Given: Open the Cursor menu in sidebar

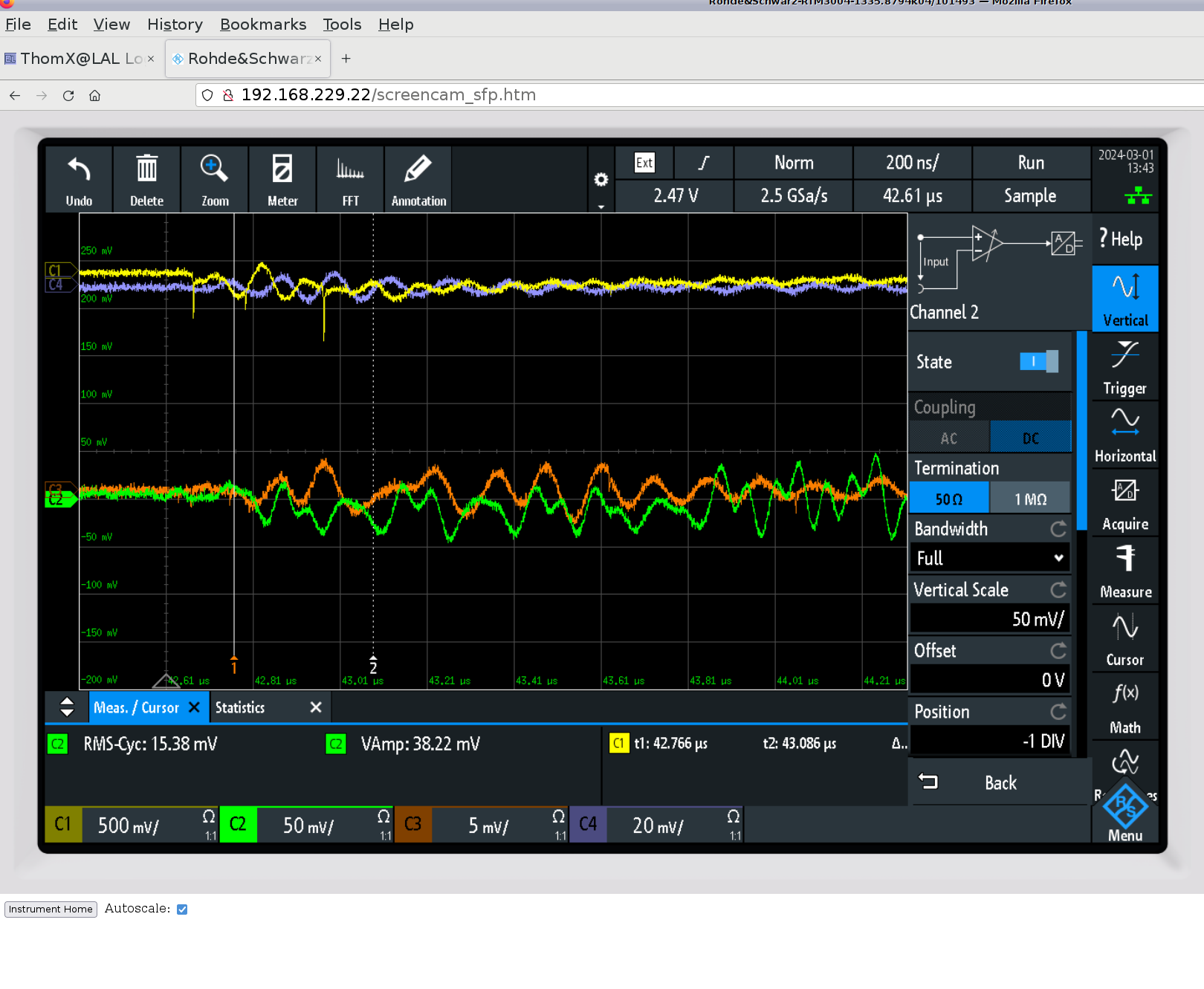Looking at the screenshot, I should 1124,639.
